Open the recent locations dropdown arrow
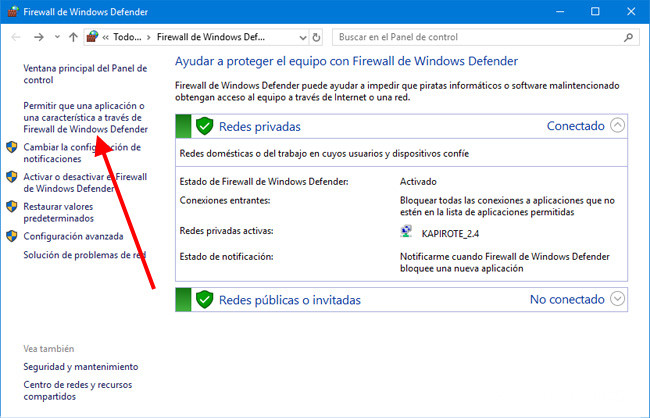Image resolution: width=650 pixels, height=418 pixels. pos(56,37)
